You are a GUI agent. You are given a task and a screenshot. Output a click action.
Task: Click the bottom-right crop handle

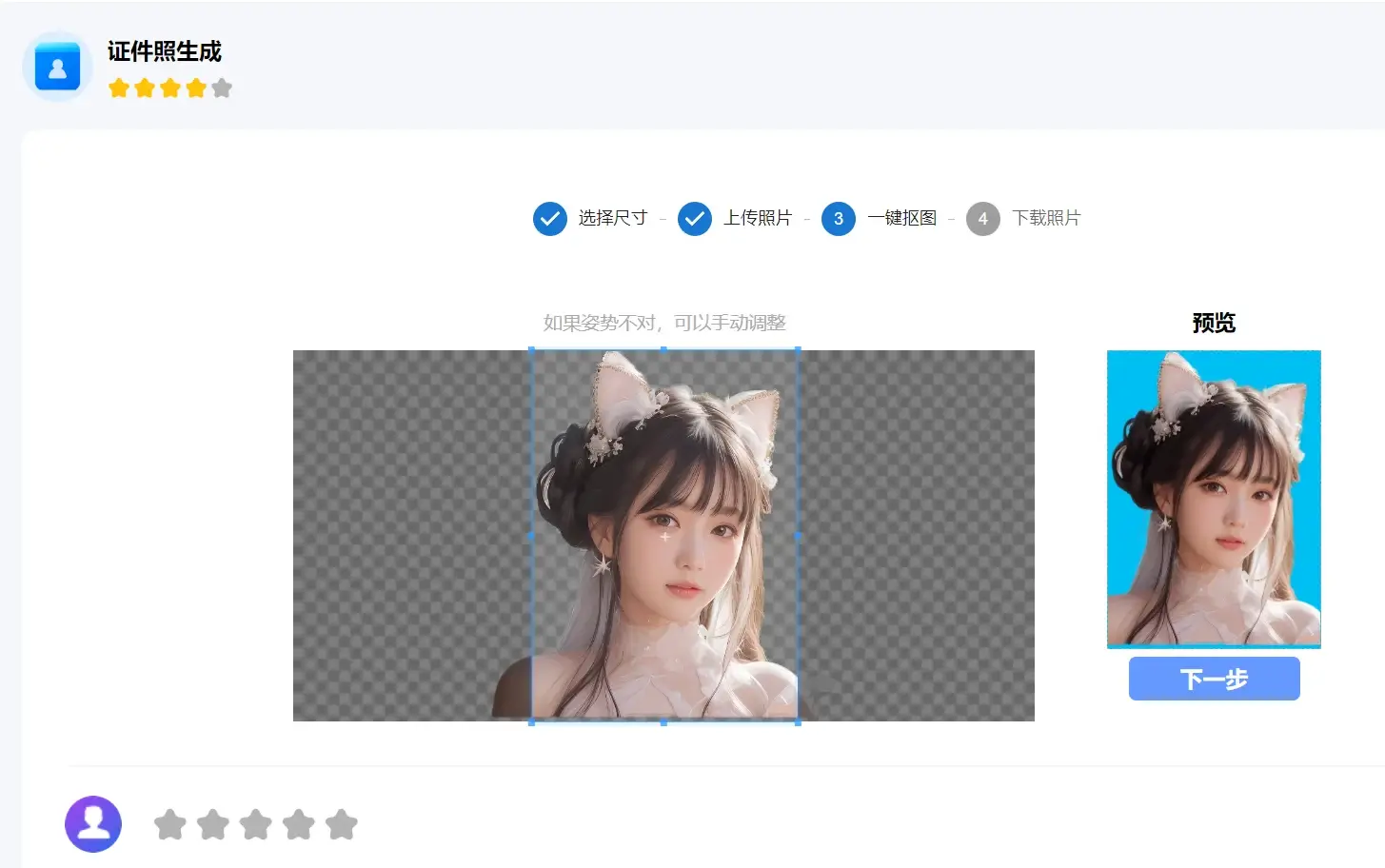pyautogui.click(x=798, y=722)
